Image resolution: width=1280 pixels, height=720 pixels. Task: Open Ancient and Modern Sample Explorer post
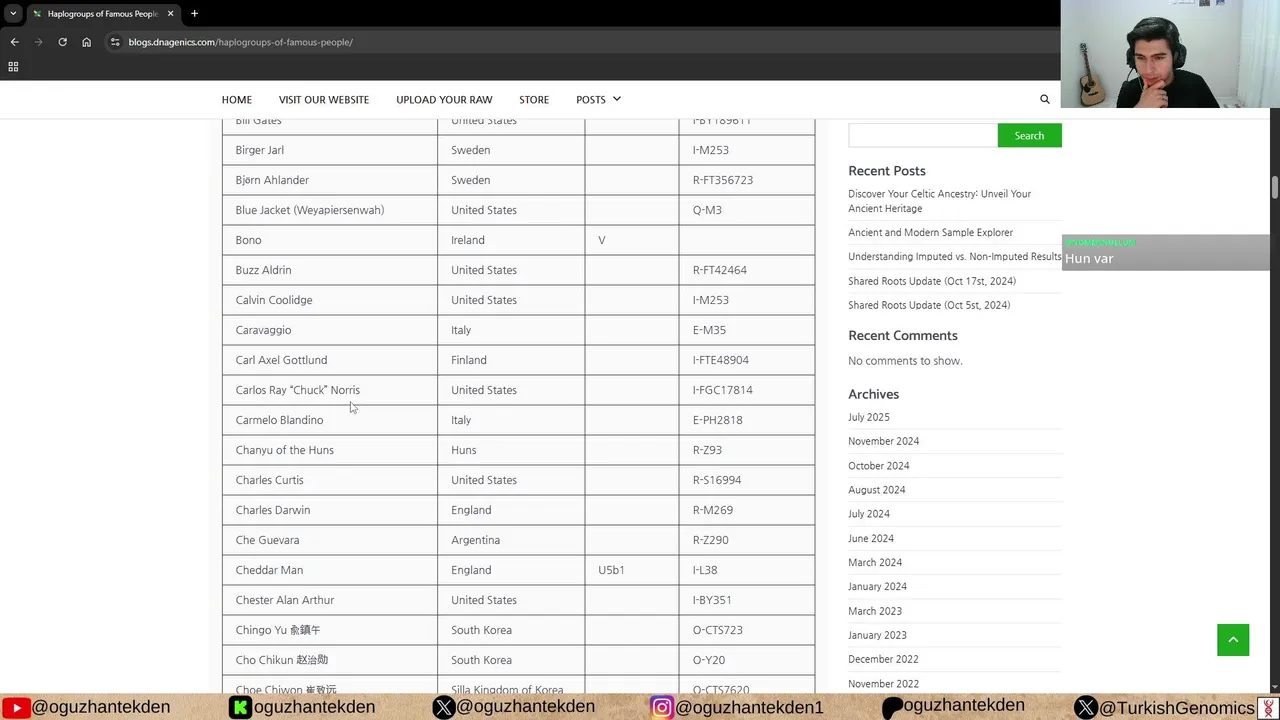[930, 232]
